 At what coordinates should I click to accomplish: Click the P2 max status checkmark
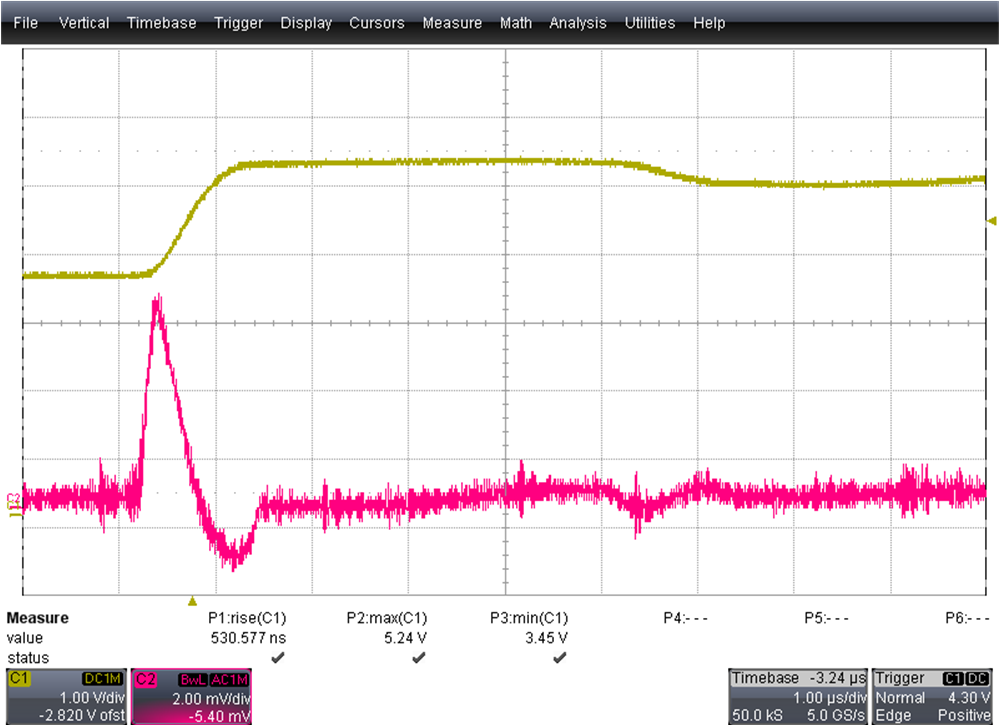pyautogui.click(x=418, y=657)
